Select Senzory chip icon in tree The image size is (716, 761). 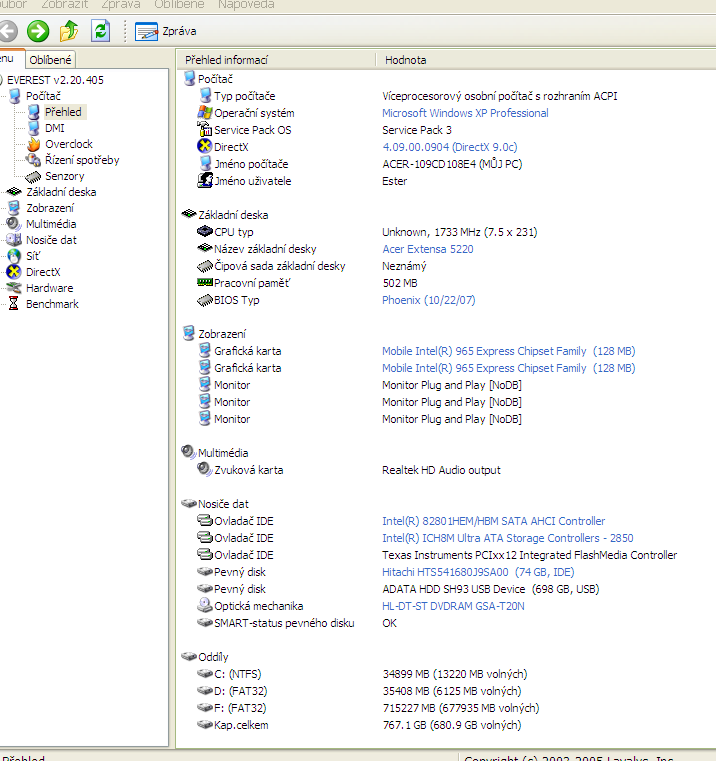(x=33, y=176)
